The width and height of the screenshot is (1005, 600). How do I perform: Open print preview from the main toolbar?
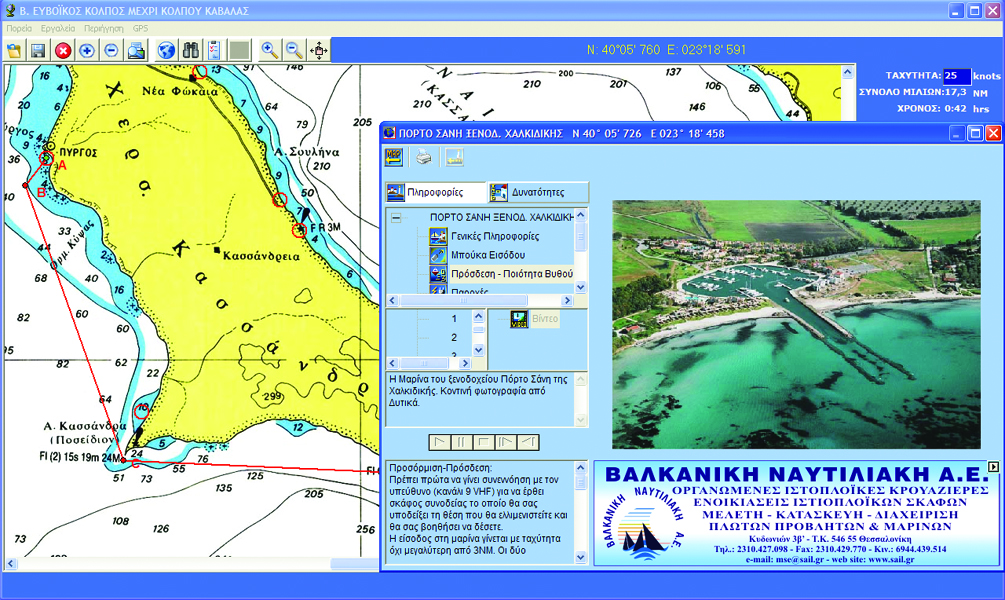[x=136, y=50]
